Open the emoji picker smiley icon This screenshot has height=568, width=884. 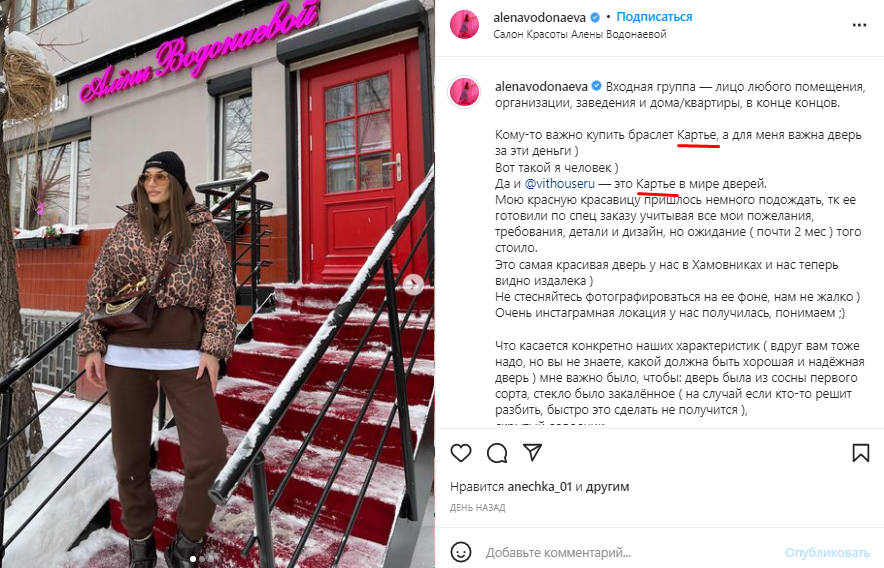(461, 552)
